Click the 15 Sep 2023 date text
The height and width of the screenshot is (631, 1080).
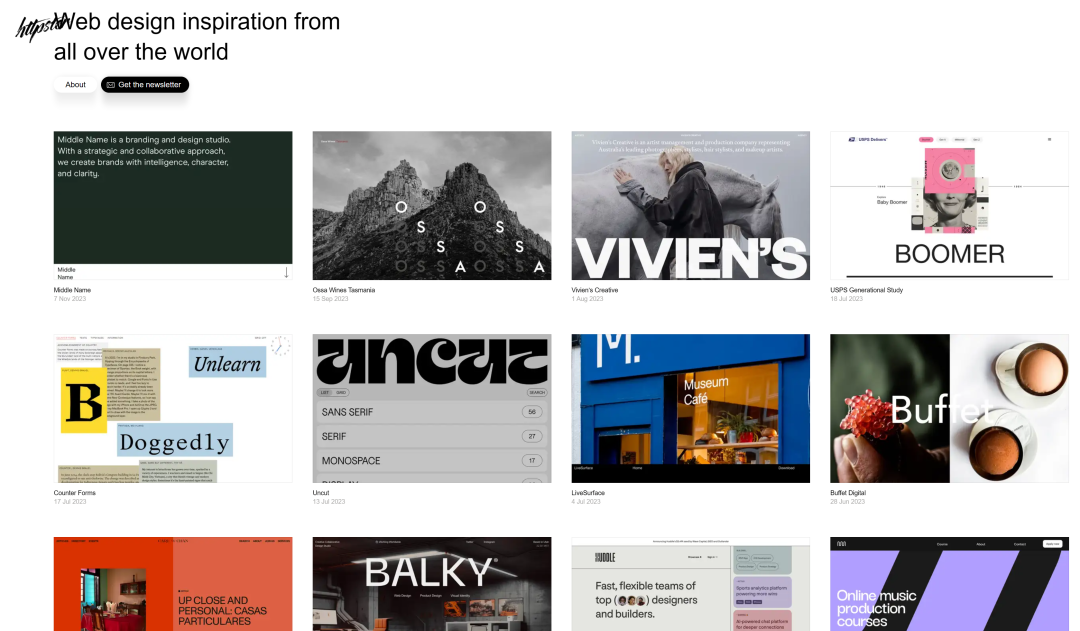point(331,299)
